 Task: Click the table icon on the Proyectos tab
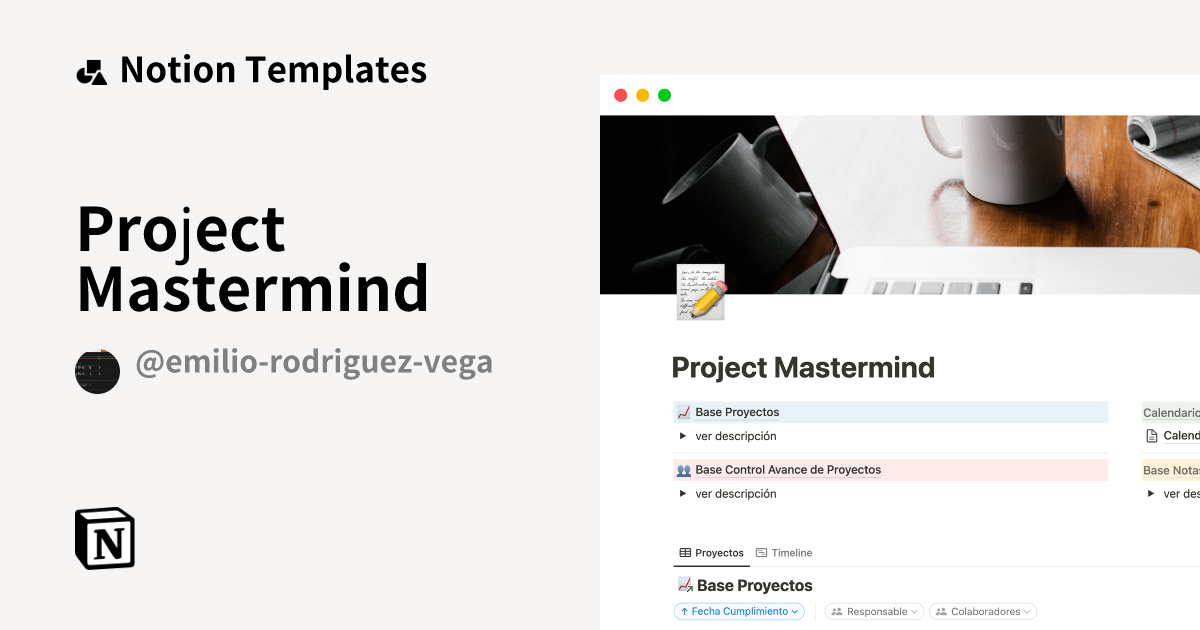click(686, 552)
